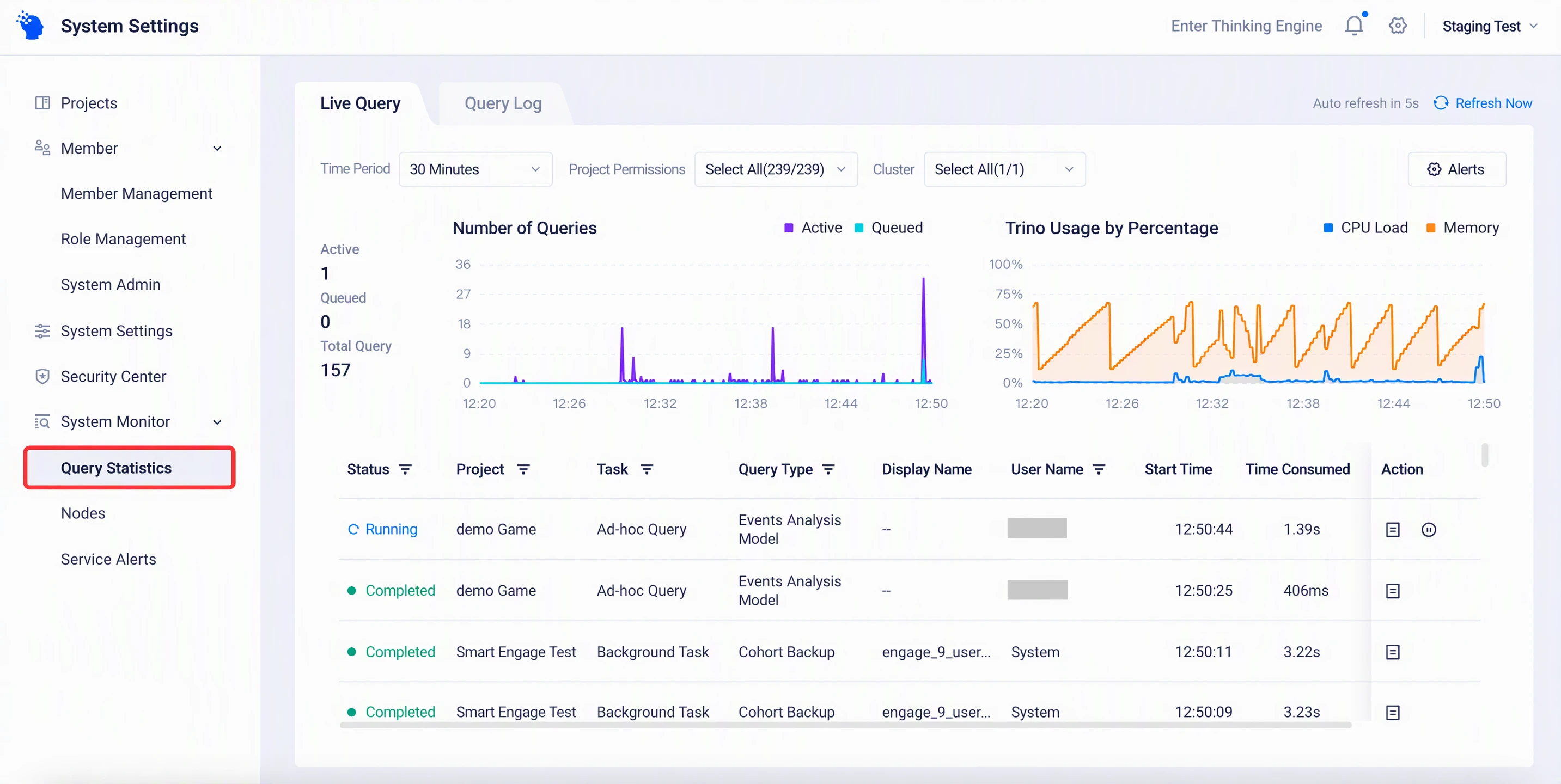View details of the 12:50:09 query
Image resolution: width=1561 pixels, height=784 pixels.
tap(1393, 713)
